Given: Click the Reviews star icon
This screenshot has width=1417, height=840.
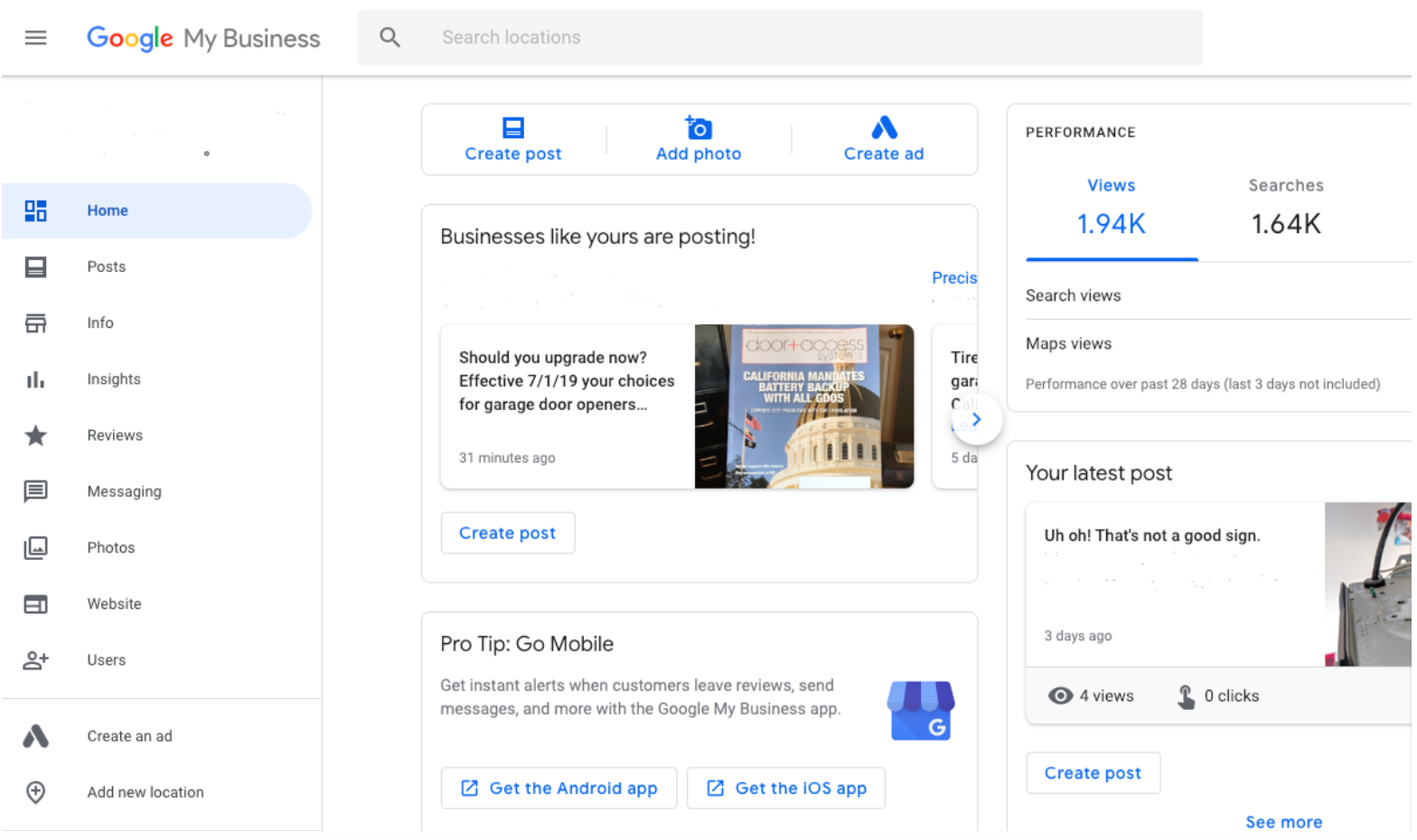Looking at the screenshot, I should coord(35,435).
